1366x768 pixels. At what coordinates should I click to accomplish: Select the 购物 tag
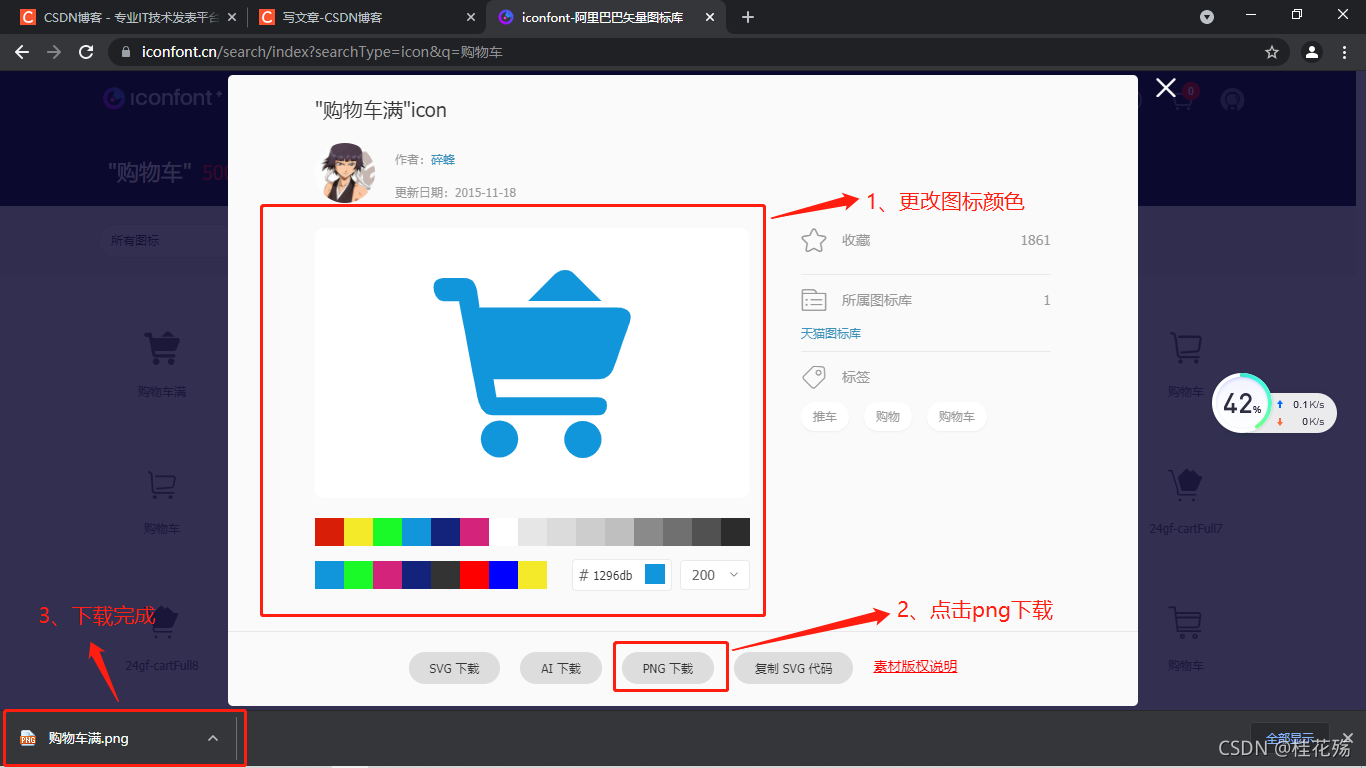888,416
